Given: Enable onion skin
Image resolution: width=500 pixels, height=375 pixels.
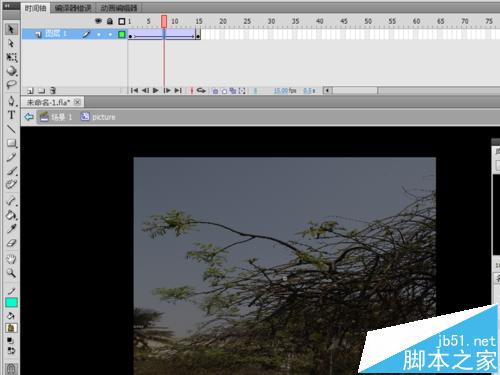Looking at the screenshot, I should tap(215, 91).
